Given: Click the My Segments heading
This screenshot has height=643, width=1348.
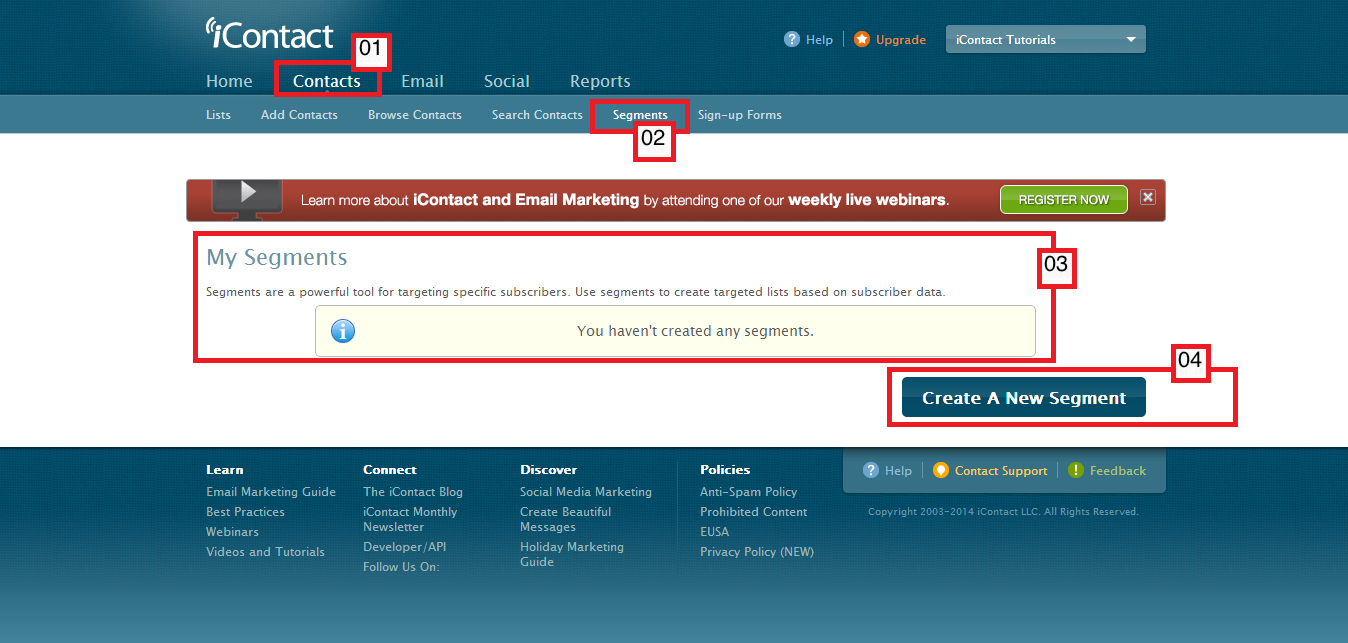Looking at the screenshot, I should 277,258.
